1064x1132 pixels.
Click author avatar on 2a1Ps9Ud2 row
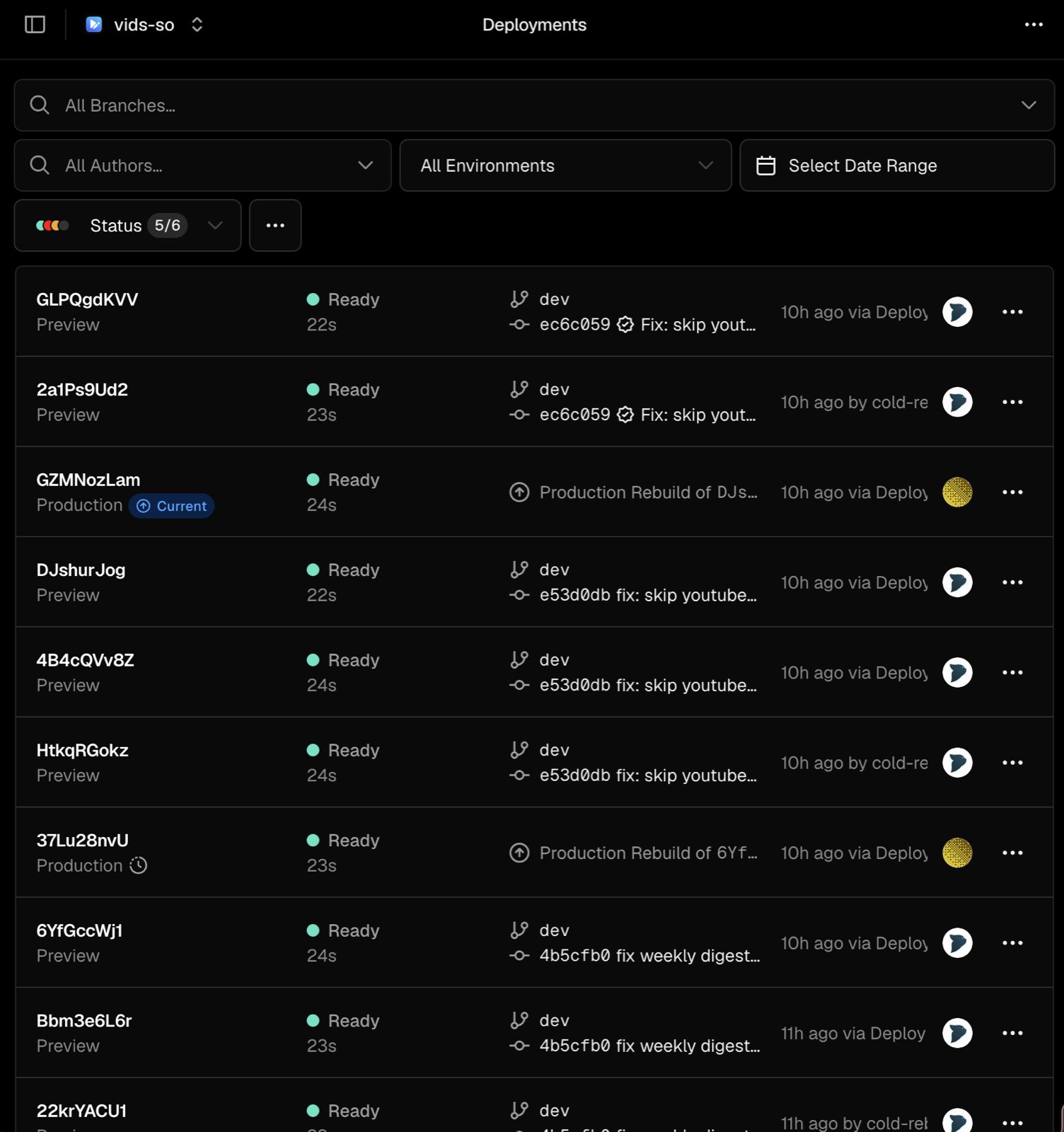point(957,402)
